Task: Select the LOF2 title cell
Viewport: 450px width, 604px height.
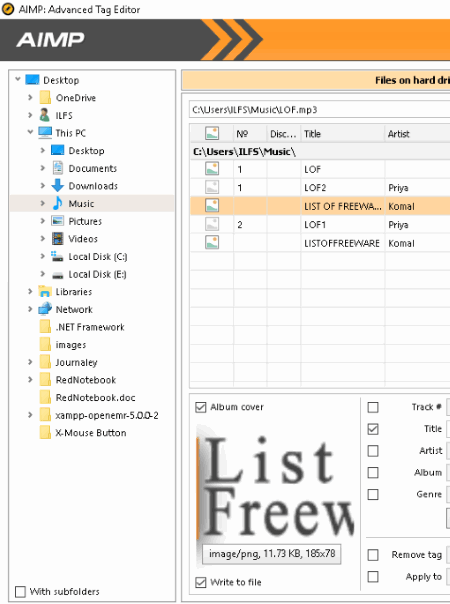Action: point(343,188)
